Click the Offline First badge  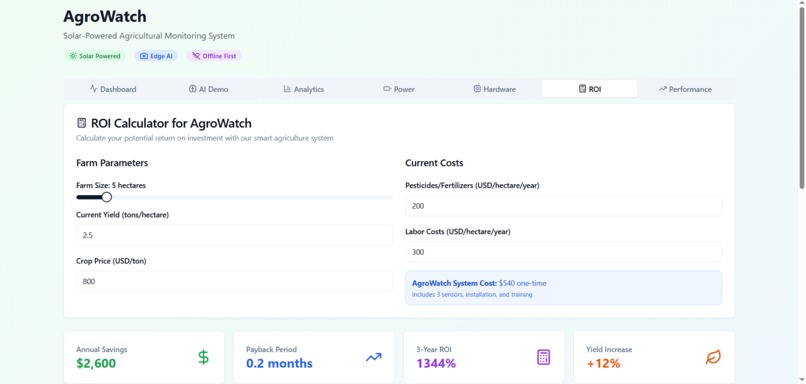(x=214, y=56)
